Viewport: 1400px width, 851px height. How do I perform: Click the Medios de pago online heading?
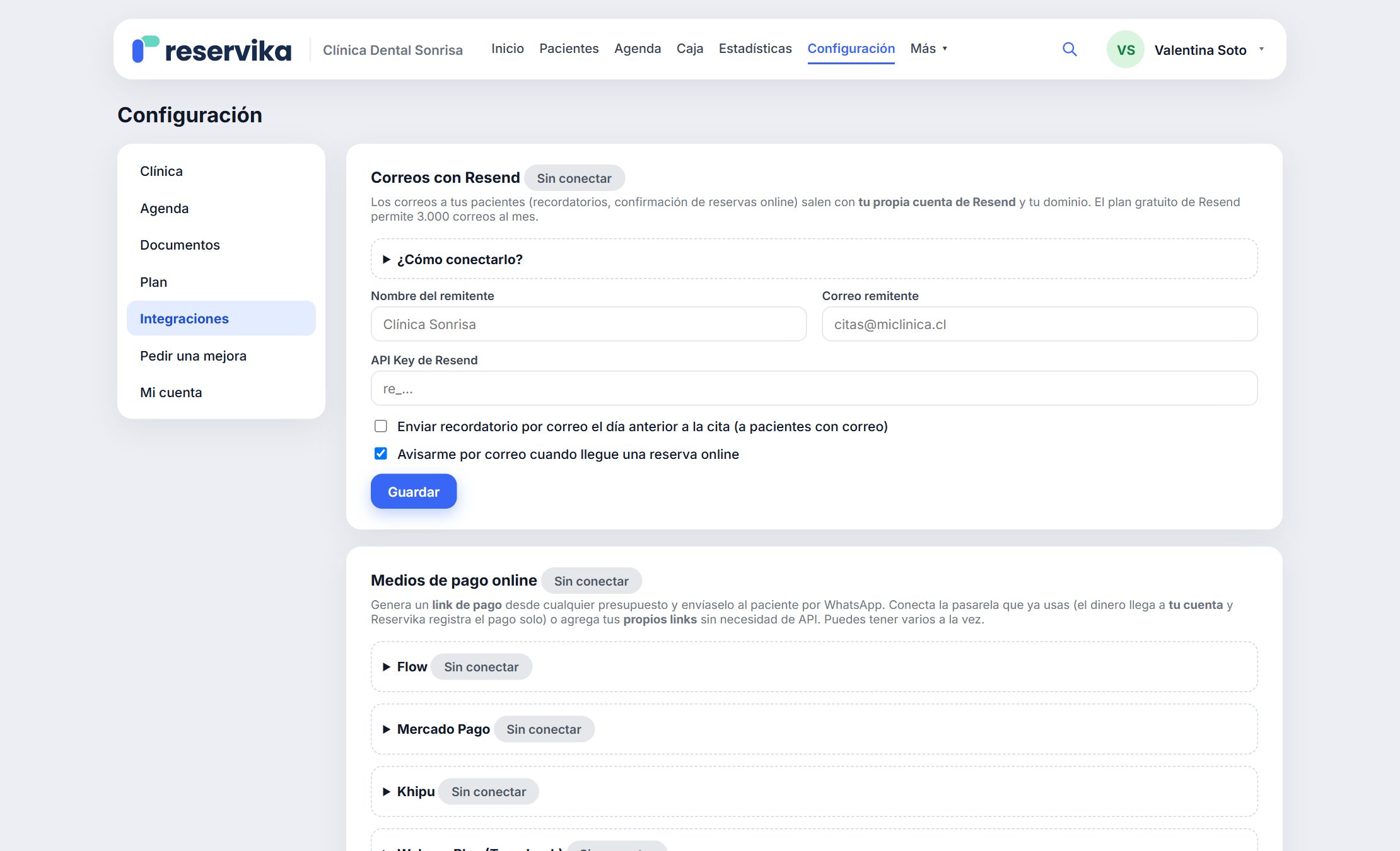454,581
